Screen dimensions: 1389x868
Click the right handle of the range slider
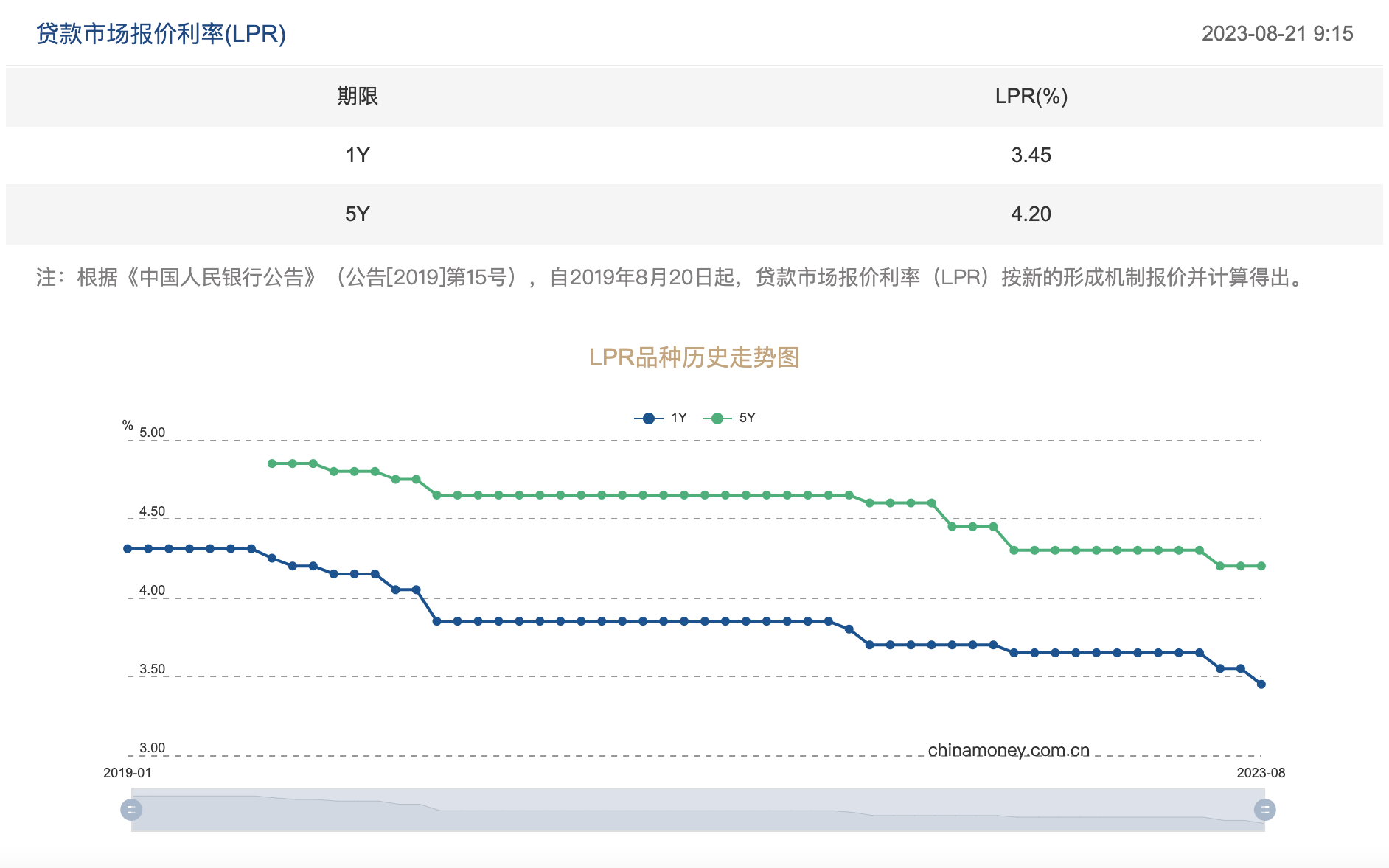[x=1264, y=810]
